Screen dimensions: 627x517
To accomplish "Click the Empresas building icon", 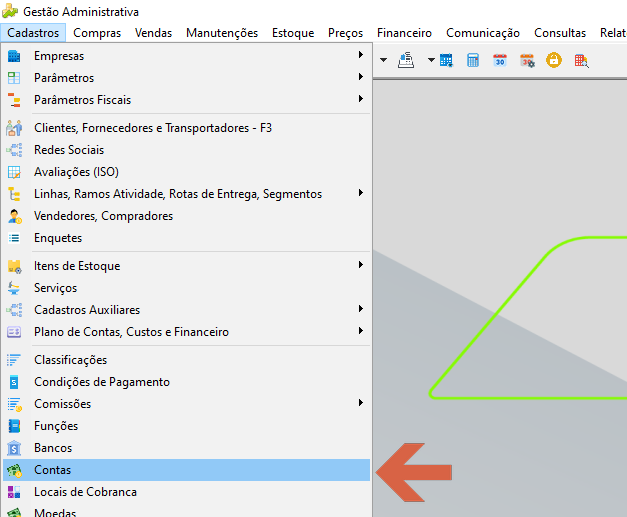I will click(14, 56).
